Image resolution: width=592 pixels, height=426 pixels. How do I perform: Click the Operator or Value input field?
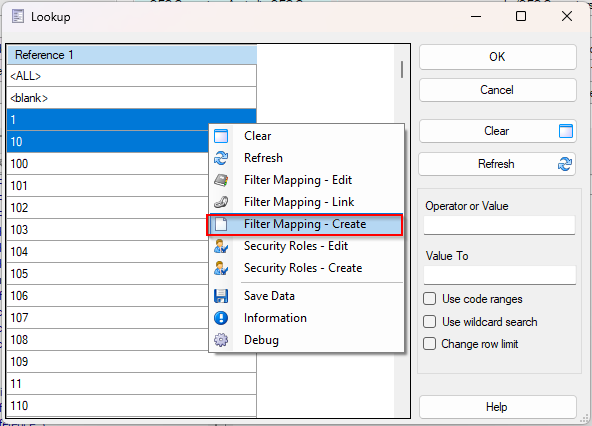pos(499,225)
